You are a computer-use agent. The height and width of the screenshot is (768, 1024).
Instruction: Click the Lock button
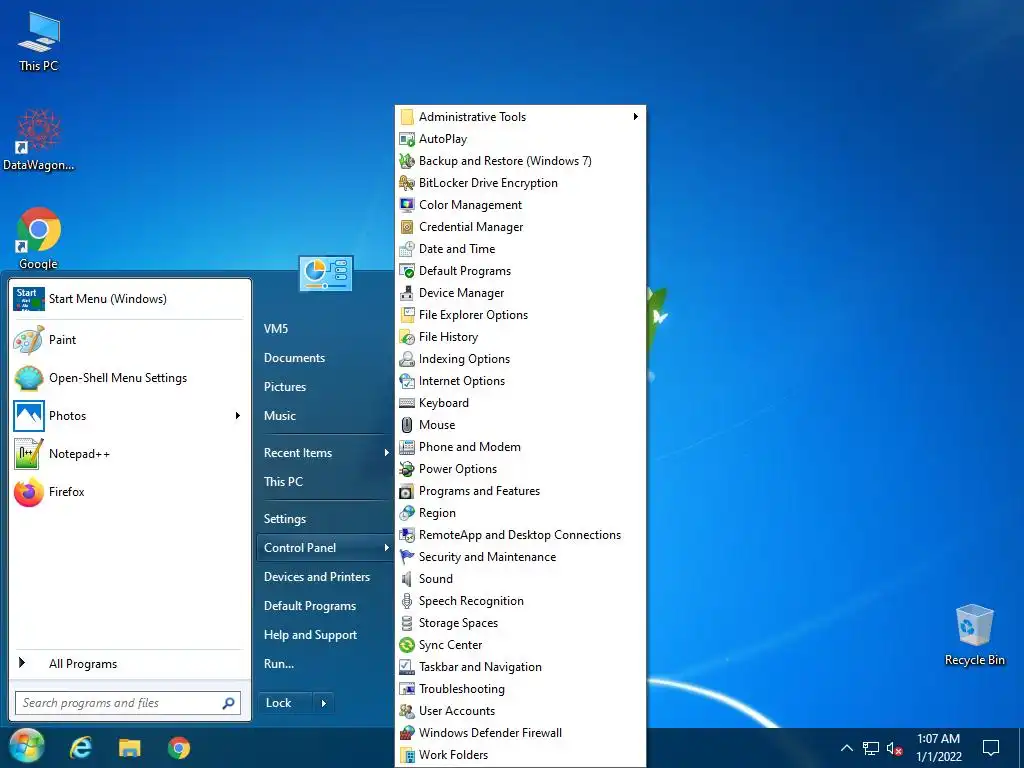[285, 703]
